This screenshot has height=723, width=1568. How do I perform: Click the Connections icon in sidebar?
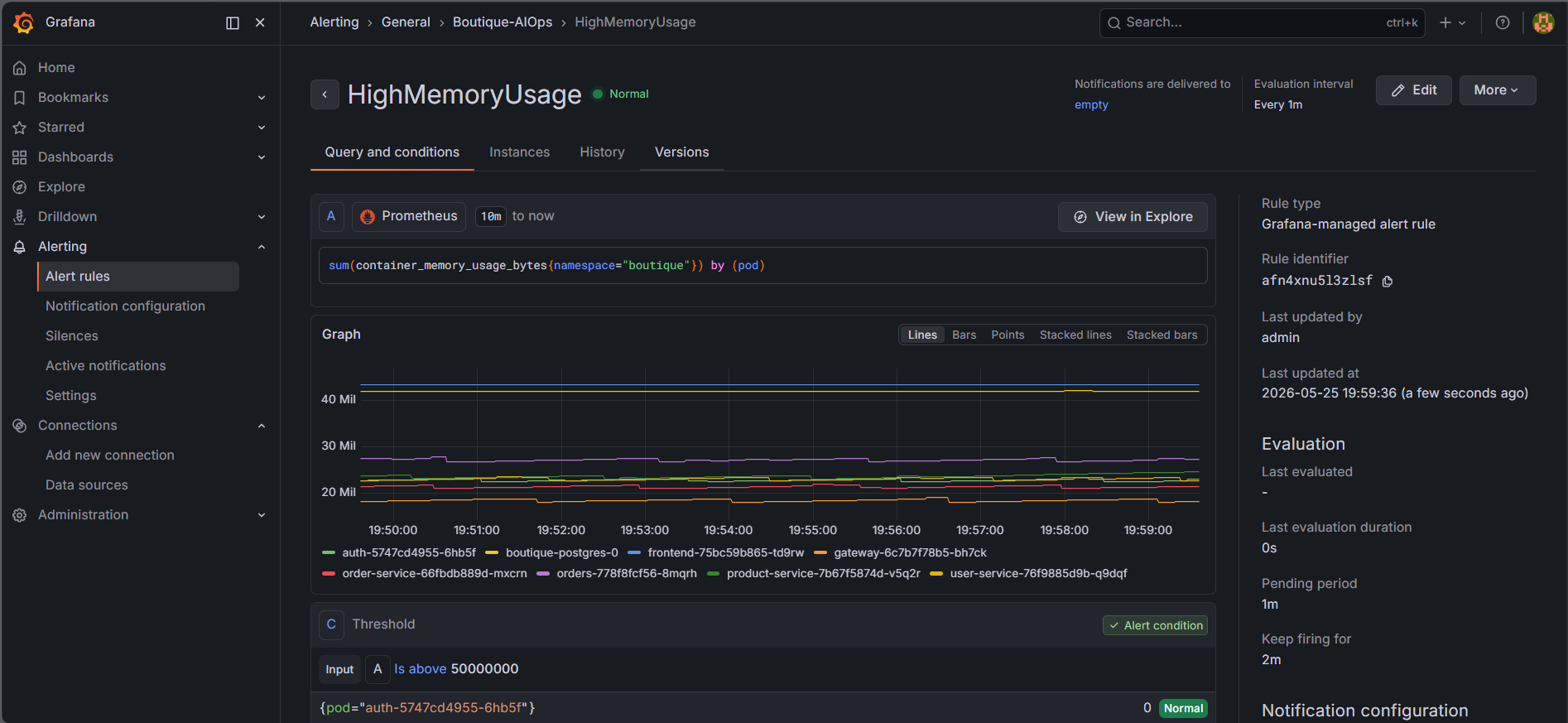tap(20, 426)
